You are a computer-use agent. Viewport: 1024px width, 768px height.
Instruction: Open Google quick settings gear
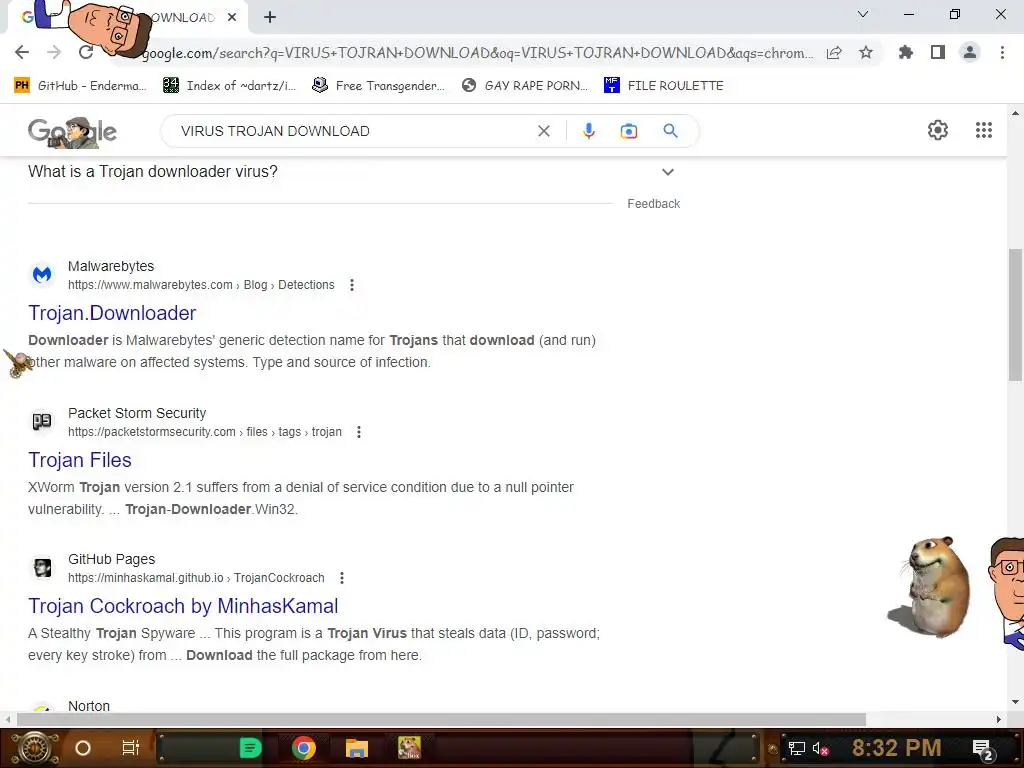(x=938, y=130)
